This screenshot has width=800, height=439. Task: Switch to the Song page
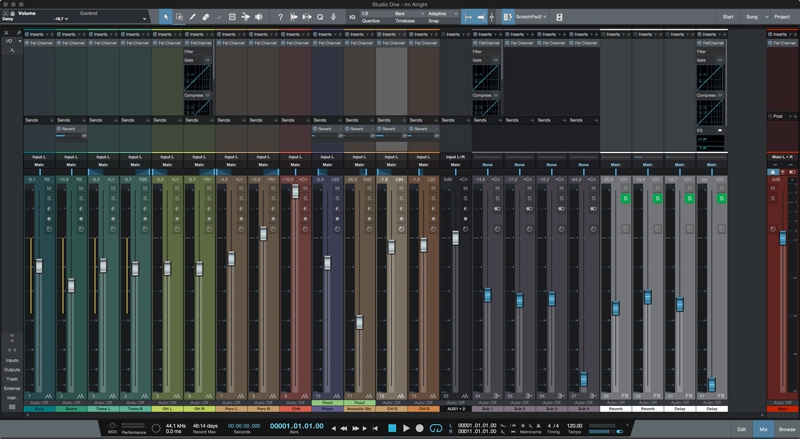coord(754,17)
